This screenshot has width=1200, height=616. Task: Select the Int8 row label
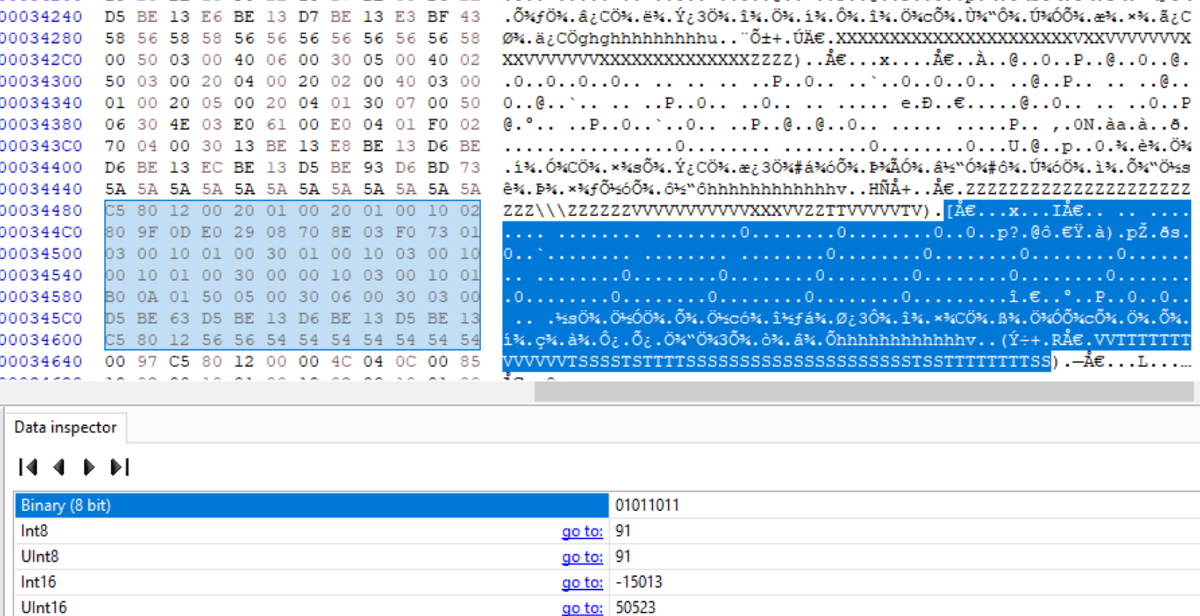(x=34, y=531)
